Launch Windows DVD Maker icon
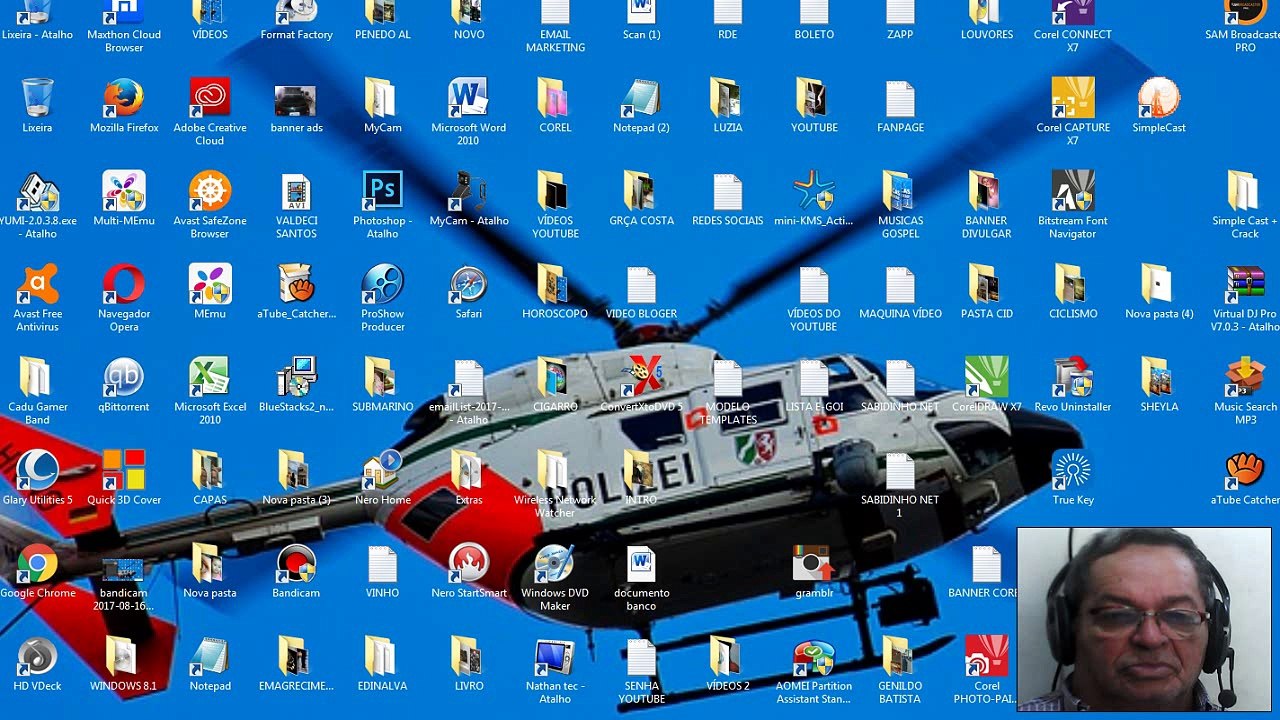This screenshot has width=1280, height=720. point(554,564)
